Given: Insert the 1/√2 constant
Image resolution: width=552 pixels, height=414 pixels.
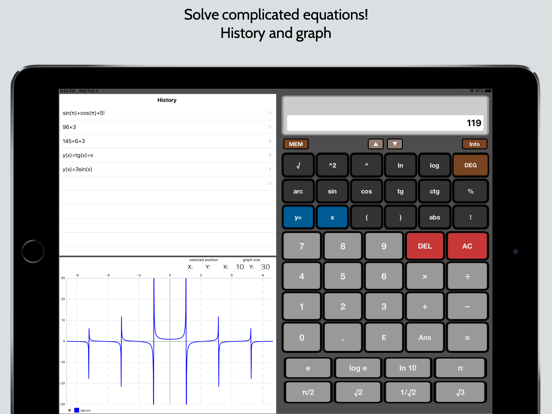Looking at the screenshot, I should (x=408, y=392).
